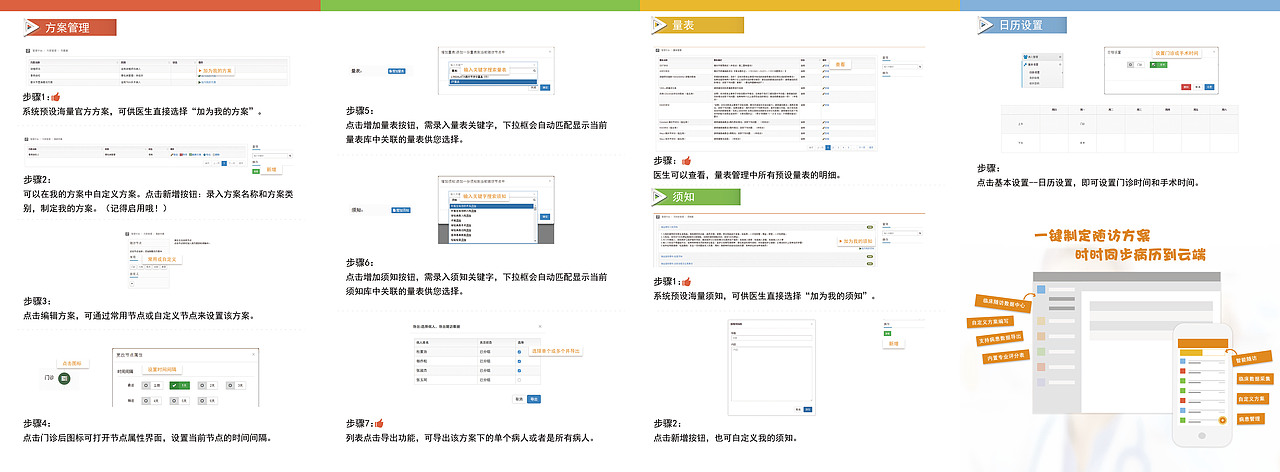Click the current page number in my-plans pagination
Viewport: 1280px width, 472px height.
click(x=224, y=163)
